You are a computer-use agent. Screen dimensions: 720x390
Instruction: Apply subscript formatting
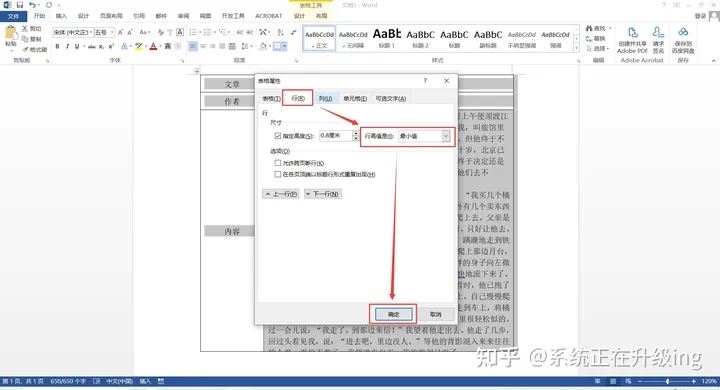pos(101,46)
